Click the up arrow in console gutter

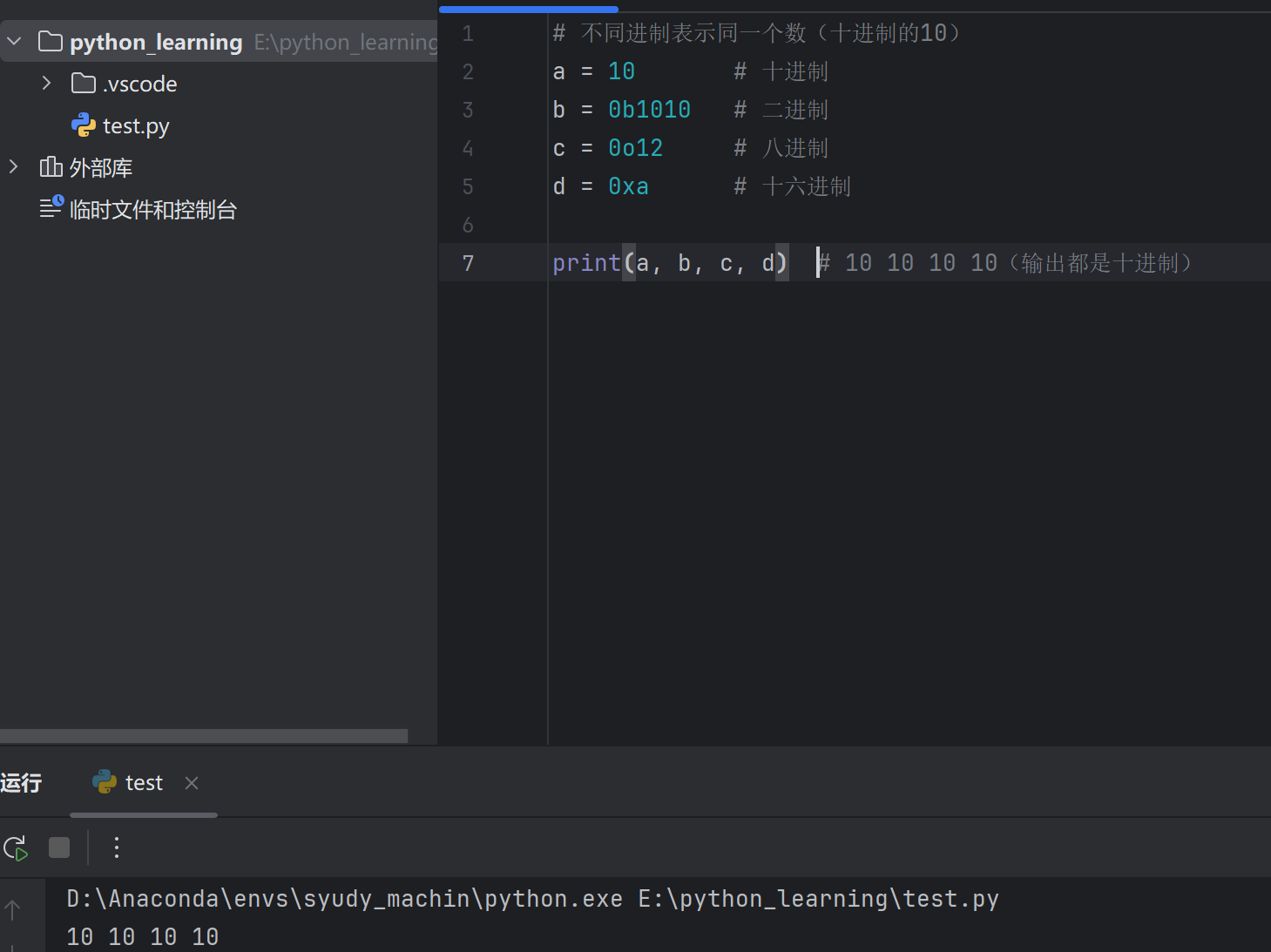[12, 910]
